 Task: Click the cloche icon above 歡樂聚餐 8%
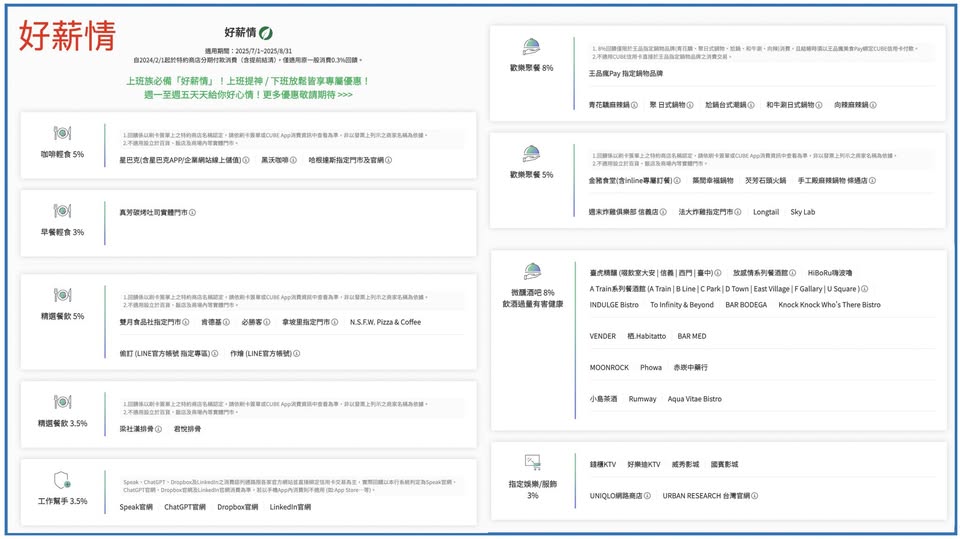532,48
